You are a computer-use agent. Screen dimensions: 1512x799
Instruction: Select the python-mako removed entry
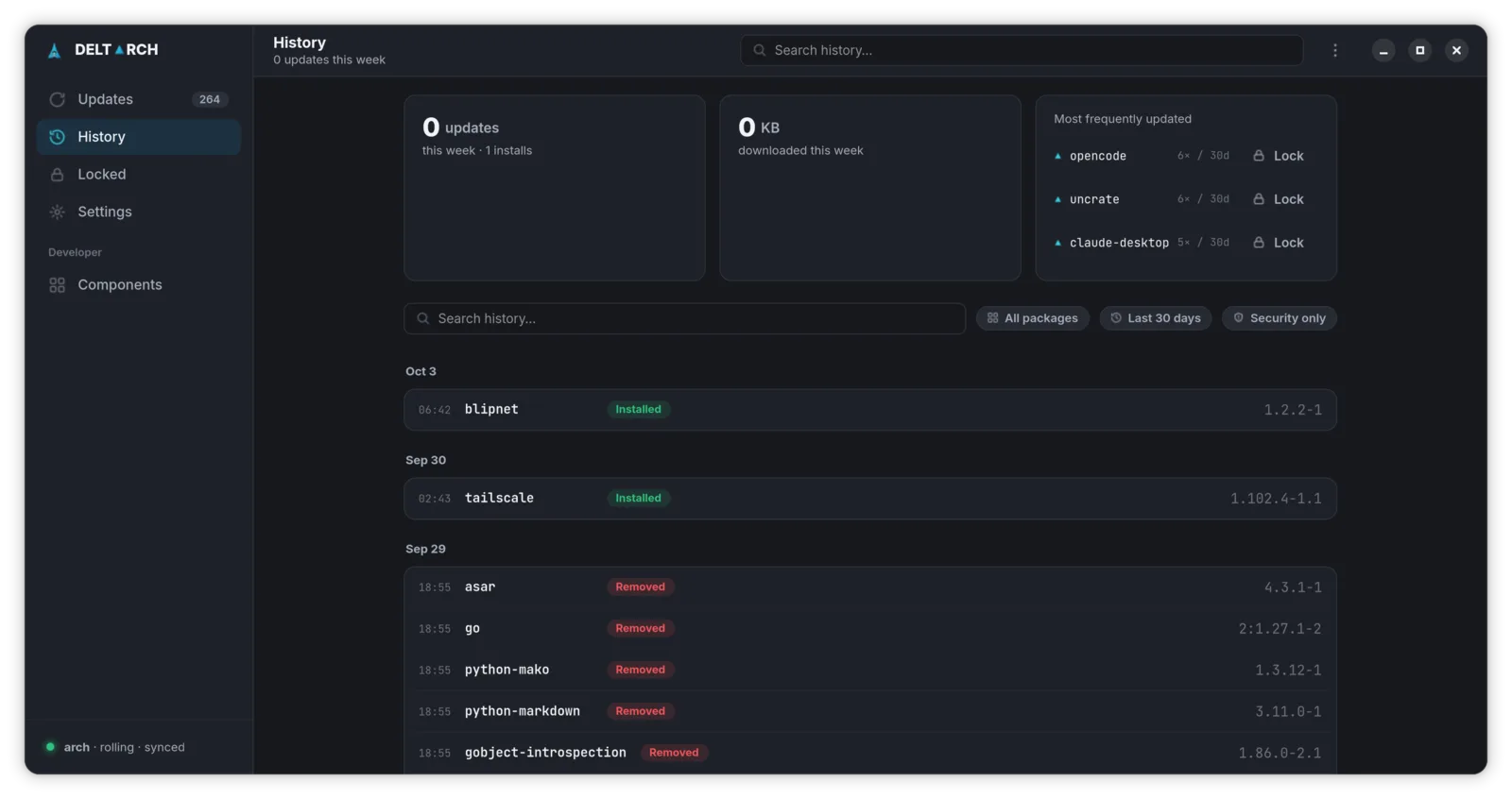[x=870, y=670]
